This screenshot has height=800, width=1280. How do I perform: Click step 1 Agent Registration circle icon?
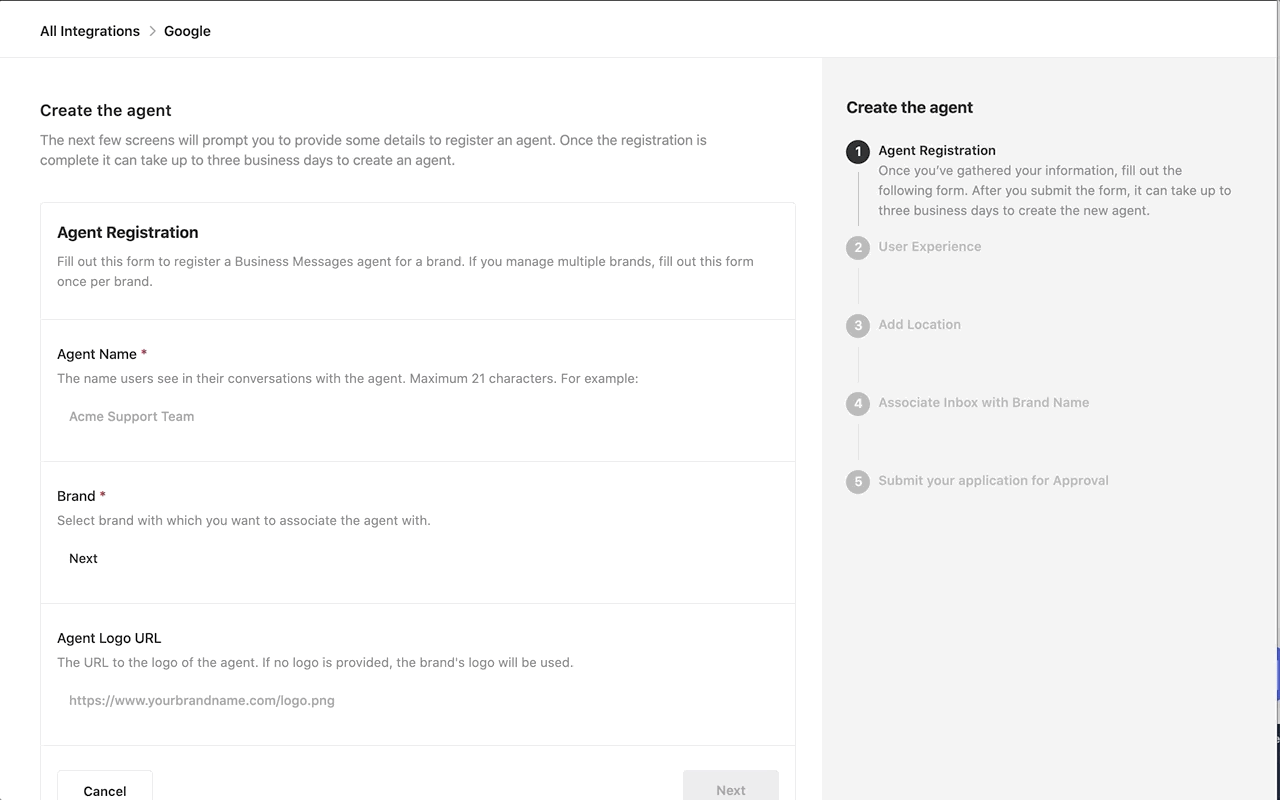[x=857, y=152]
